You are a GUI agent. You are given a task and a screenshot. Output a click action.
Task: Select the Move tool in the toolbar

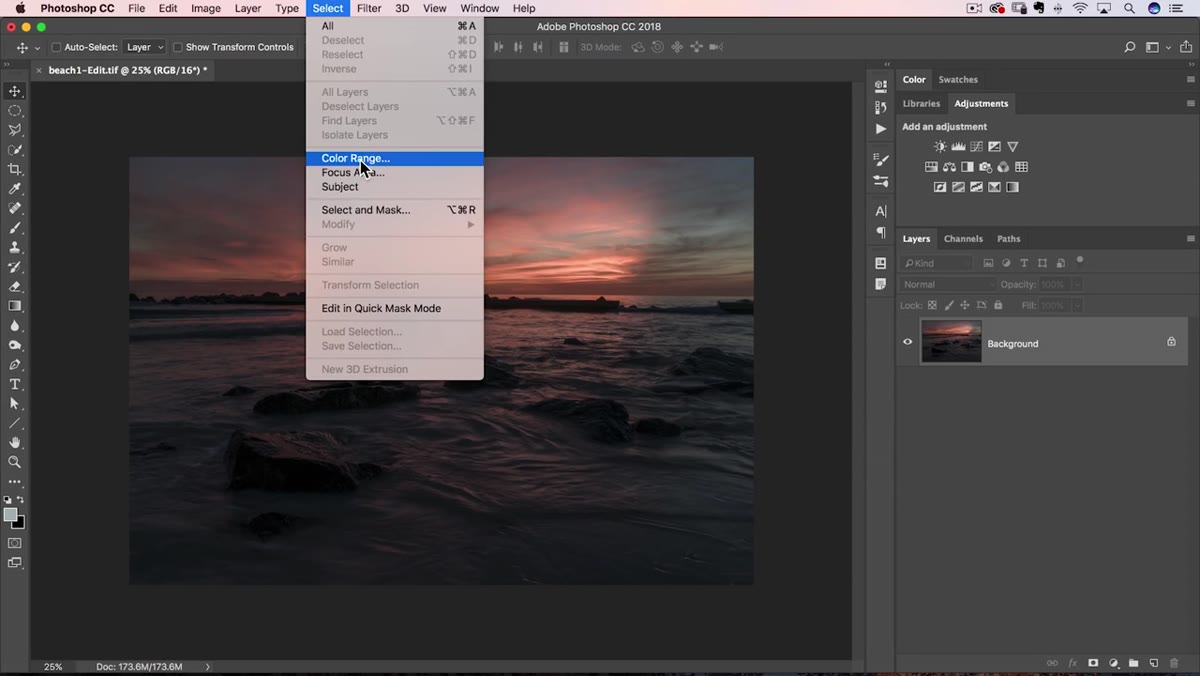[15, 91]
